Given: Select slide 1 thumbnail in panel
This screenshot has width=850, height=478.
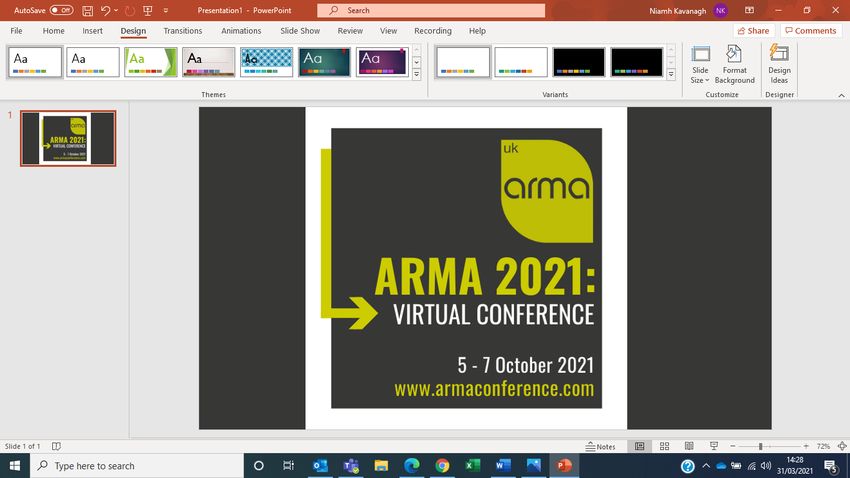Looking at the screenshot, I should [68, 138].
